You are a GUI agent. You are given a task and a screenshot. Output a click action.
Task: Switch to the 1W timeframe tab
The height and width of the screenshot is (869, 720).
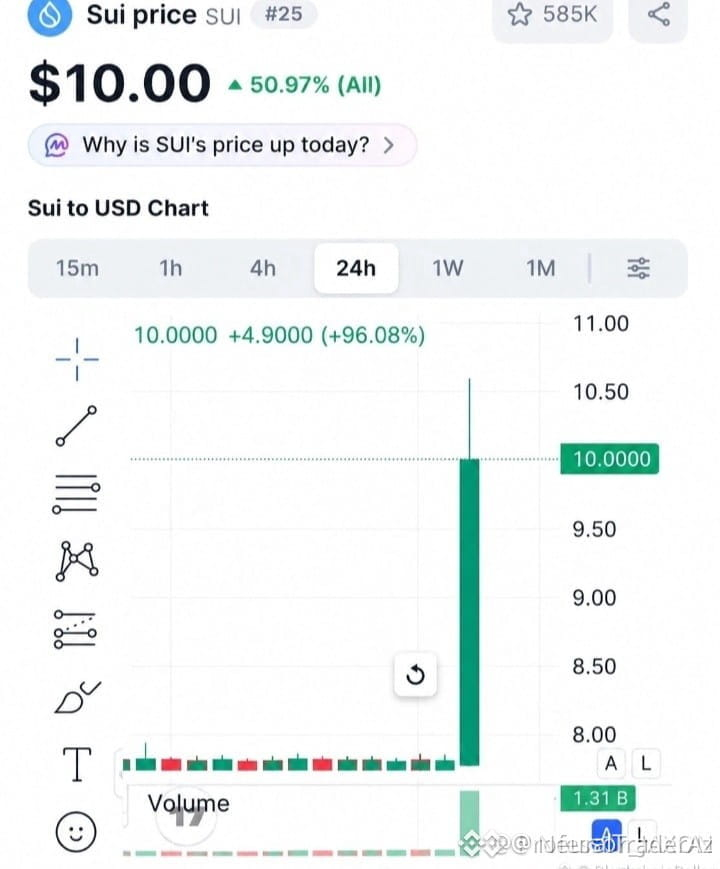tap(448, 268)
